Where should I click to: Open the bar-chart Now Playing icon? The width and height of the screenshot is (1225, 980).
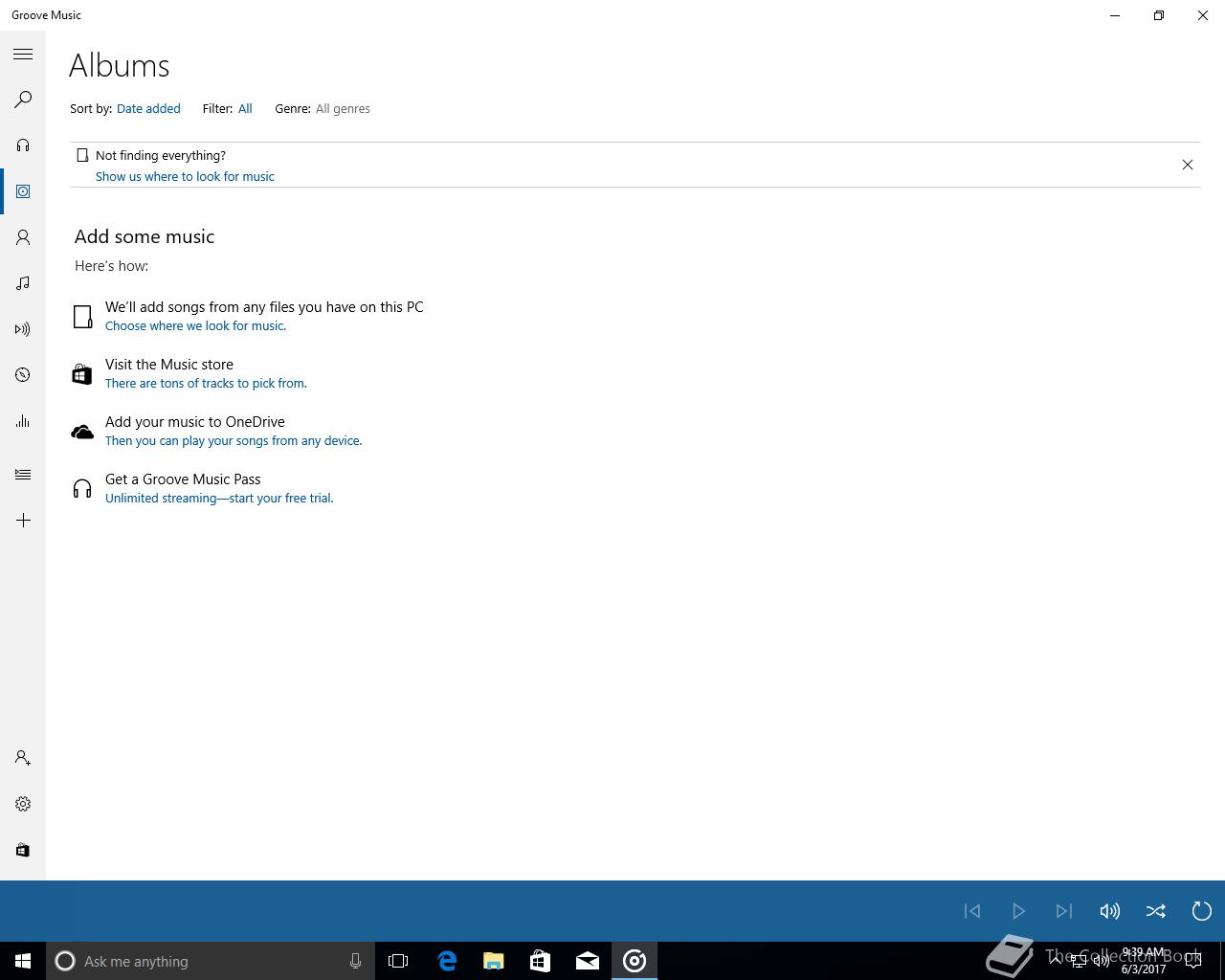[23, 421]
